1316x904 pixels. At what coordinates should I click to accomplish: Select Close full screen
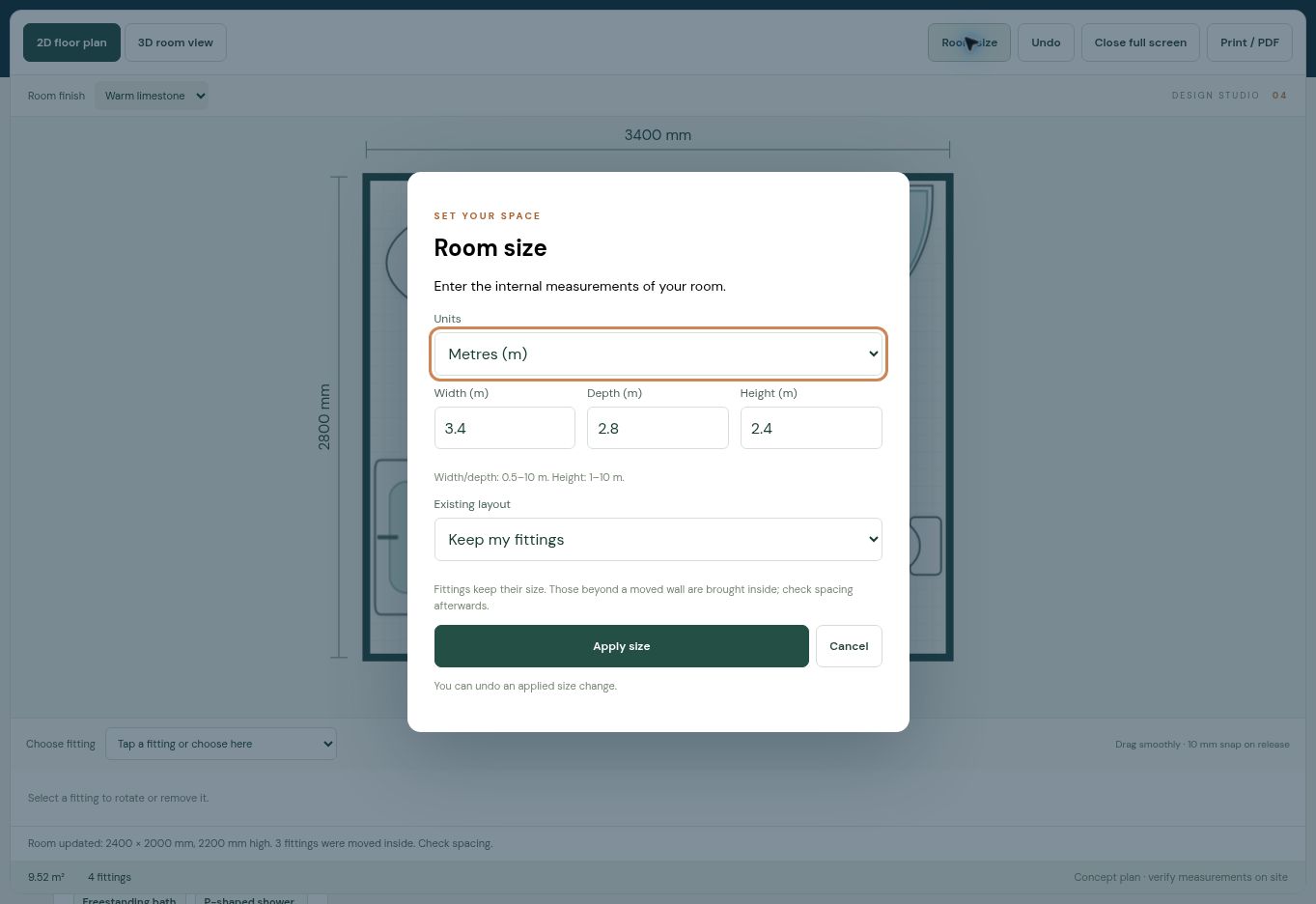1140,42
